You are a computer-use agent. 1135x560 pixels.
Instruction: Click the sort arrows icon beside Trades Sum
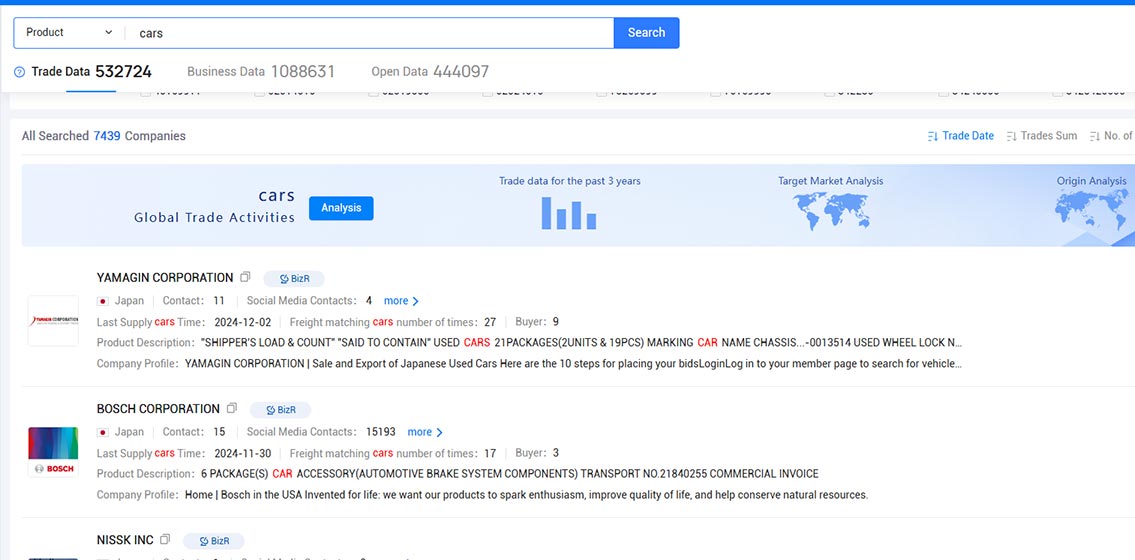1012,136
